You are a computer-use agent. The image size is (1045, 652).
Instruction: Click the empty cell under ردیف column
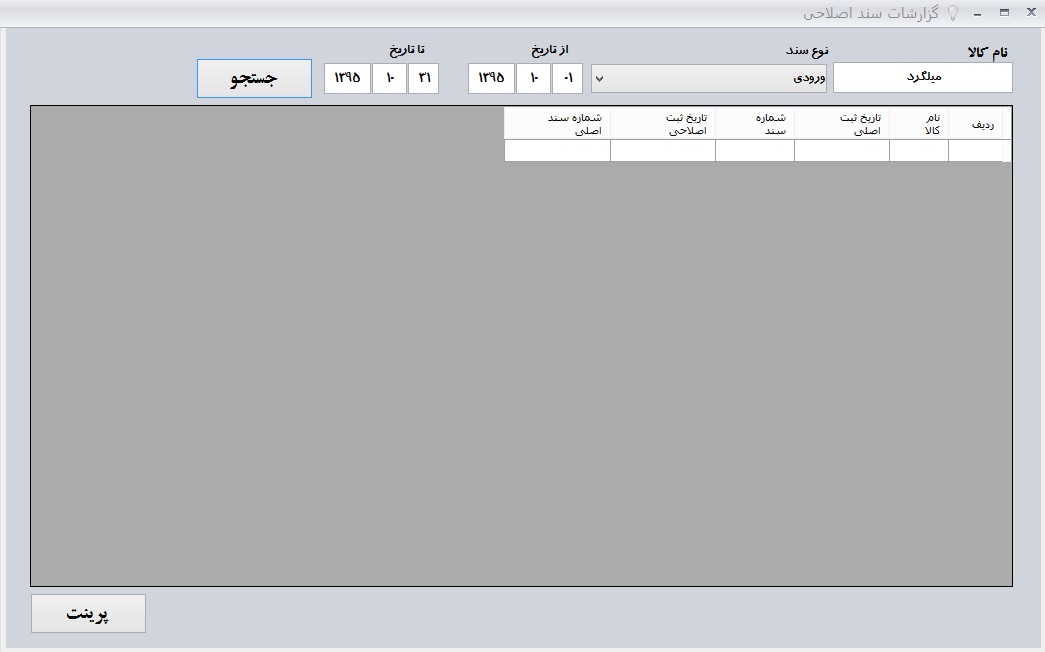pyautogui.click(x=975, y=151)
